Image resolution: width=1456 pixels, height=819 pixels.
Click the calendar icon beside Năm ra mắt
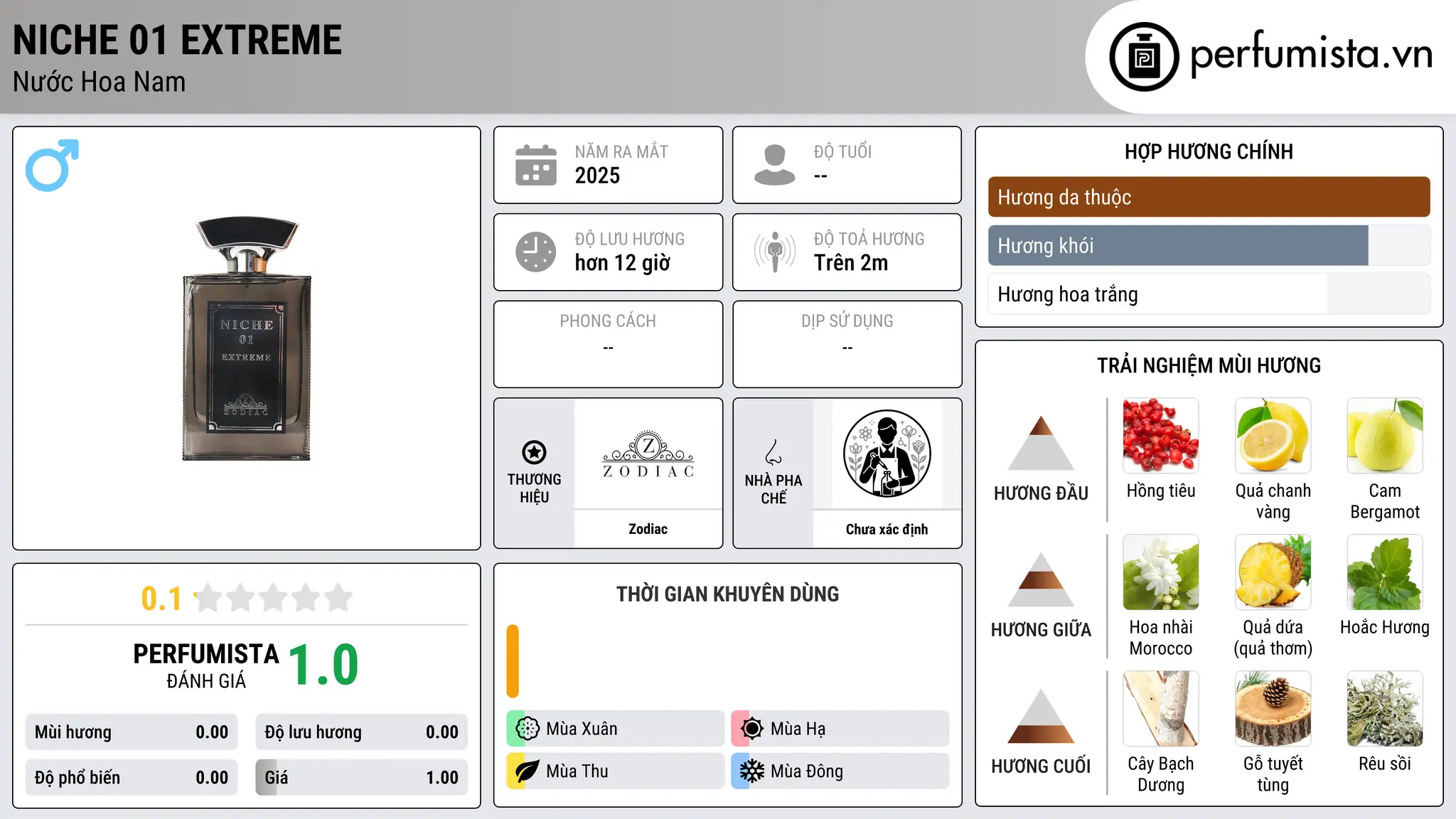pyautogui.click(x=536, y=165)
